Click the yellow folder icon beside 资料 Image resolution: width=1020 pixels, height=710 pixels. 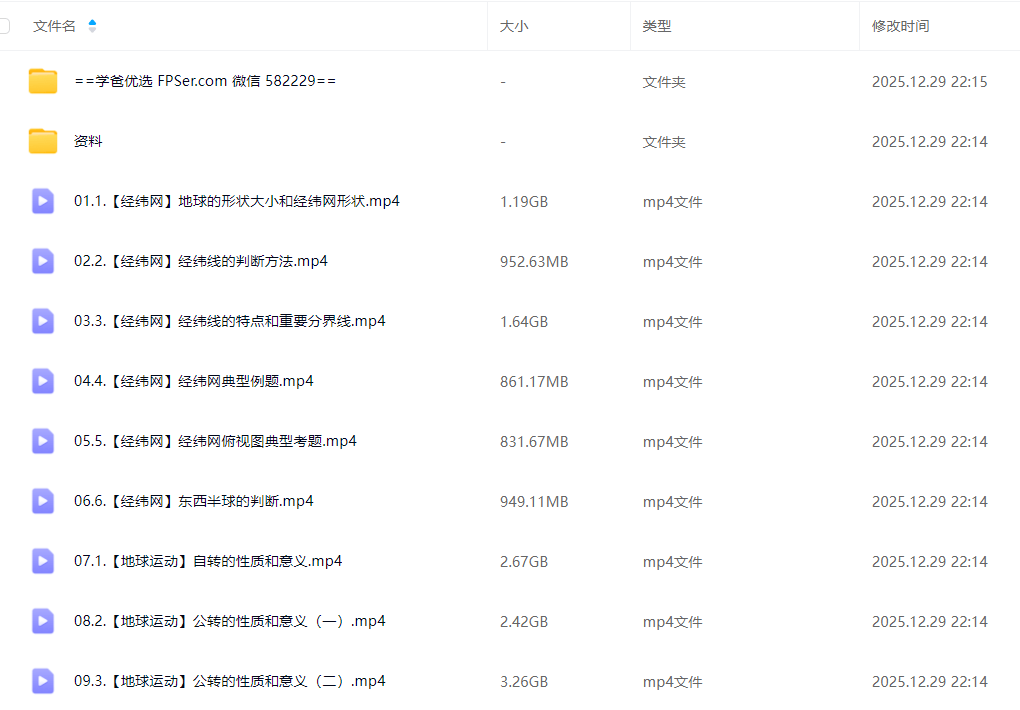tap(42, 141)
